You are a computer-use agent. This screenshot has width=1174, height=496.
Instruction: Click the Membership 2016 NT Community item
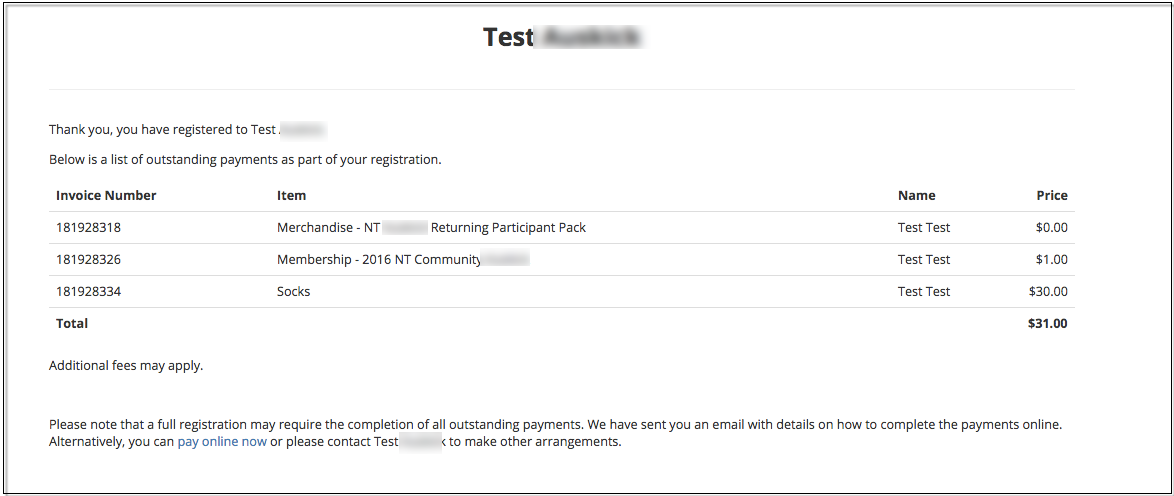[x=404, y=260]
